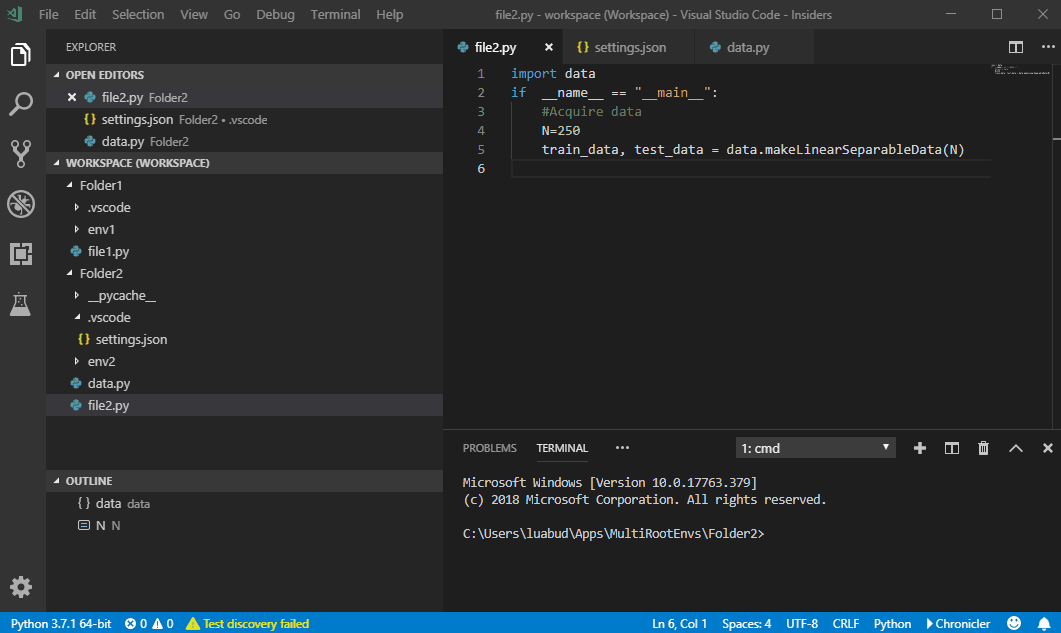This screenshot has height=633, width=1061.
Task: Open the editor More Actions menu
Action: pyautogui.click(x=1048, y=47)
